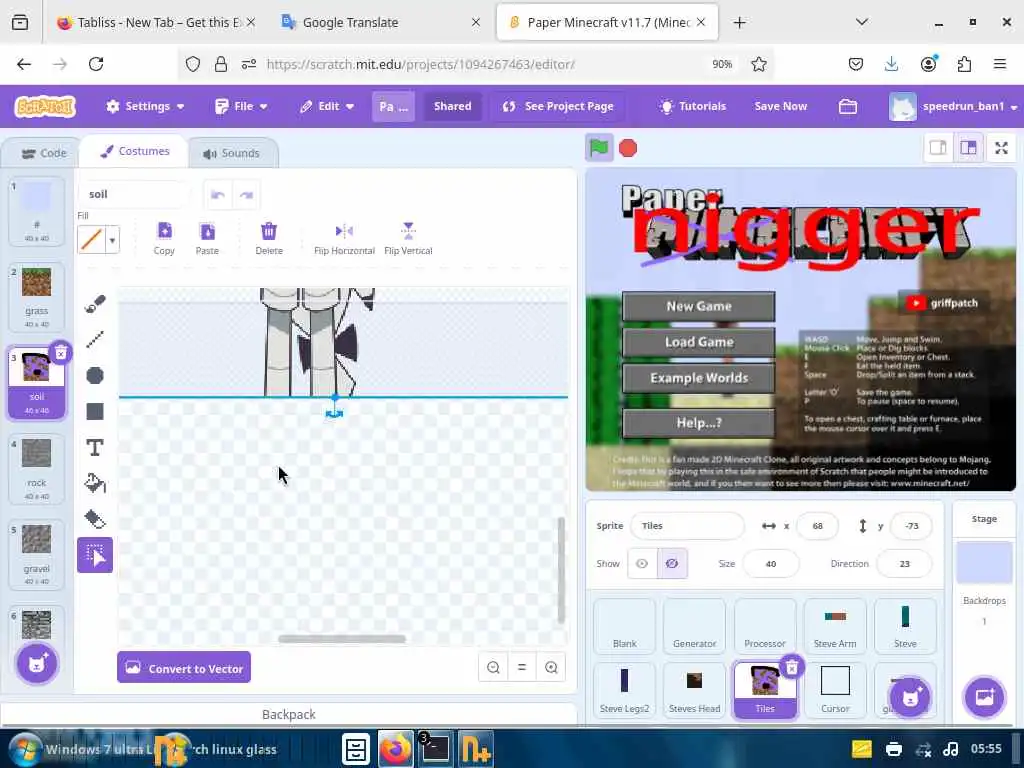Select the Fill bucket tool

95,483
